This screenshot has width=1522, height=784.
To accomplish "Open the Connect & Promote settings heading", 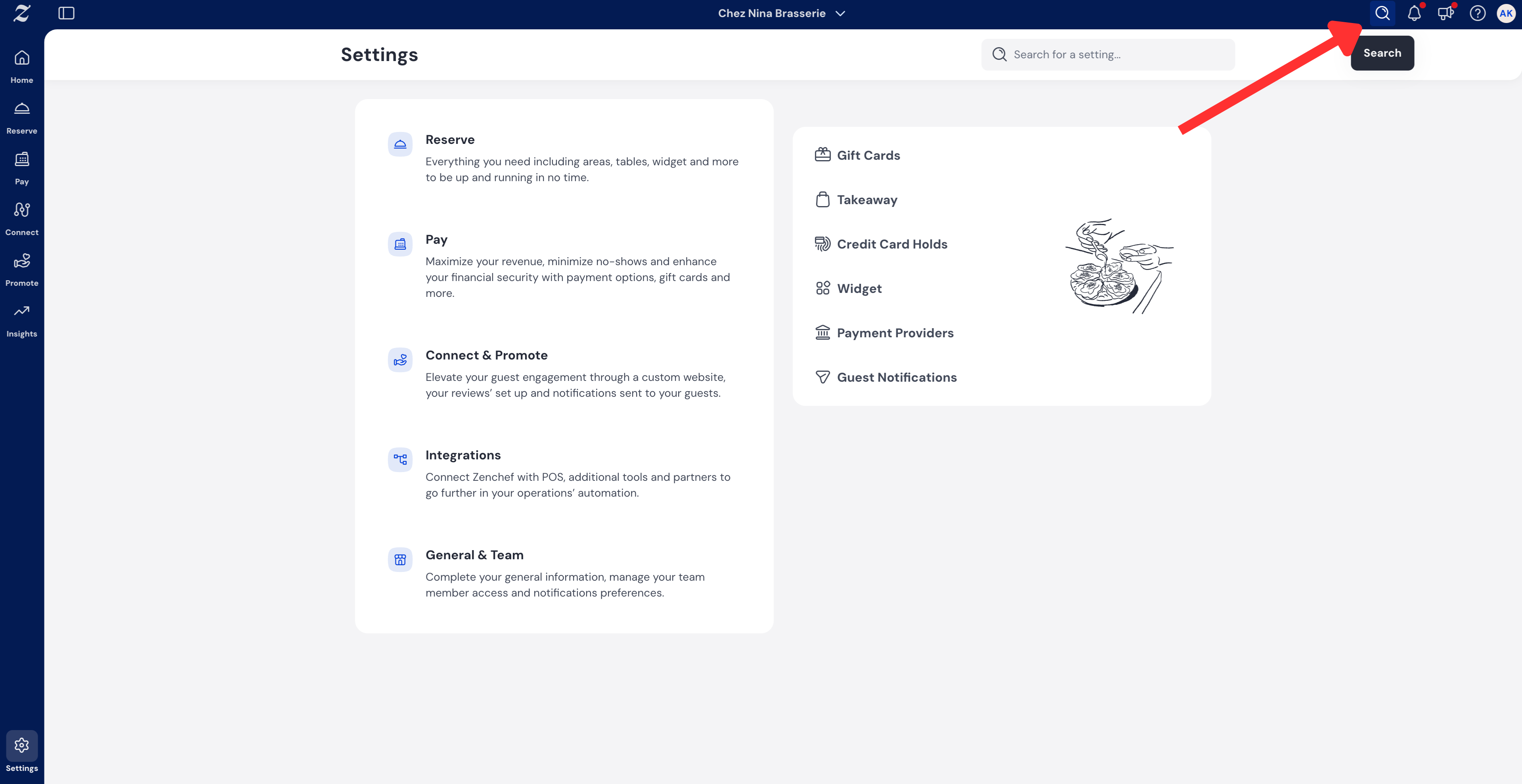I will [x=486, y=355].
